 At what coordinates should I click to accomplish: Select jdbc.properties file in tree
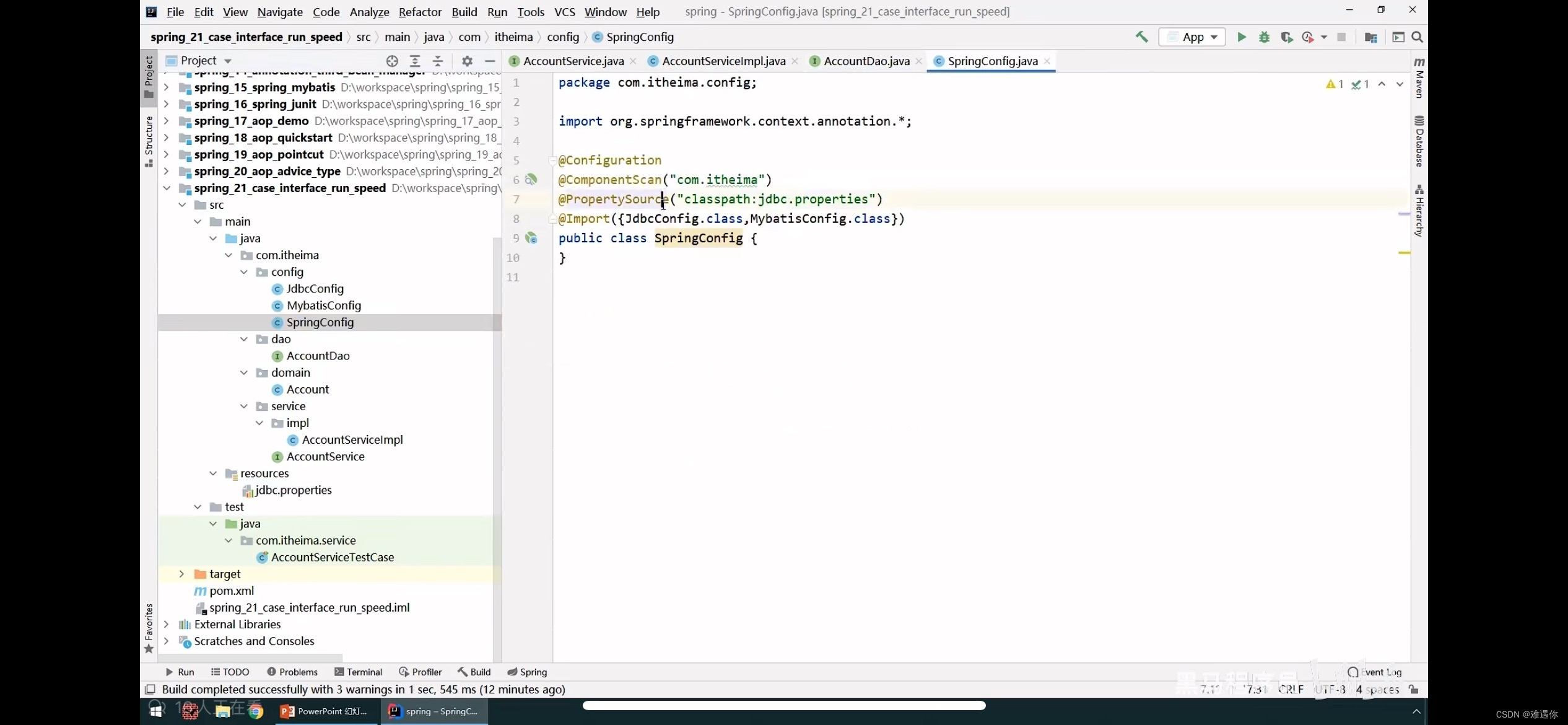coord(293,490)
